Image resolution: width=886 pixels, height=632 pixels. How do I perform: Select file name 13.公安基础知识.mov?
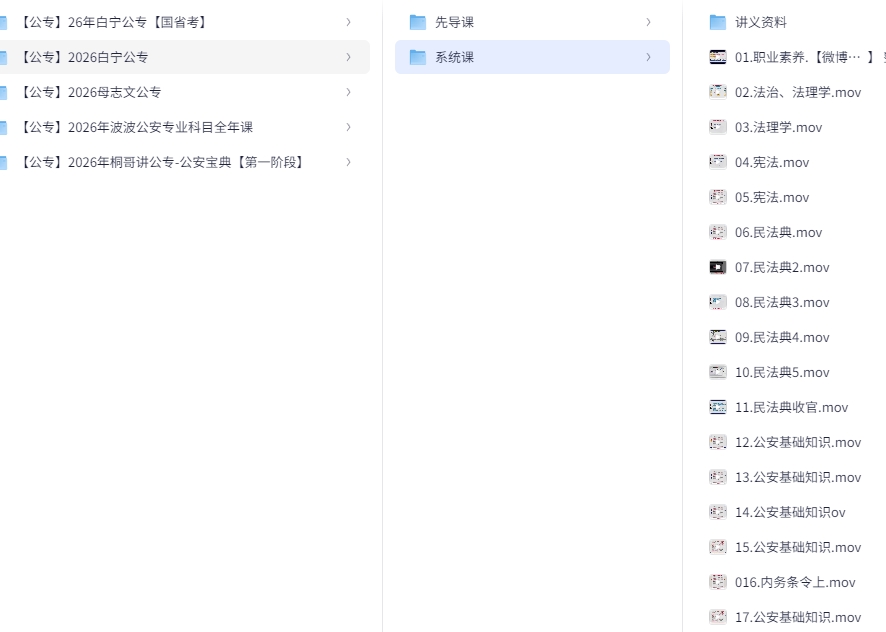[798, 478]
